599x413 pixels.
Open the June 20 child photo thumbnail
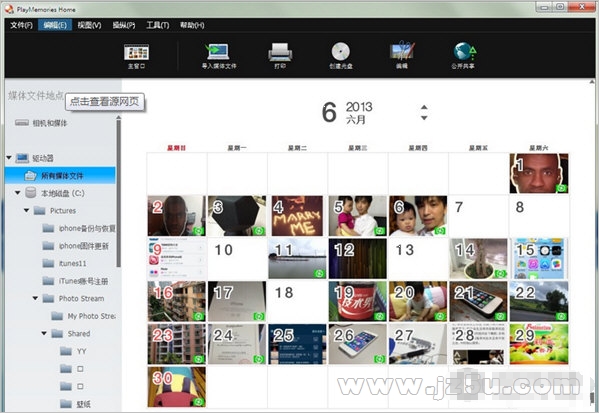(418, 301)
